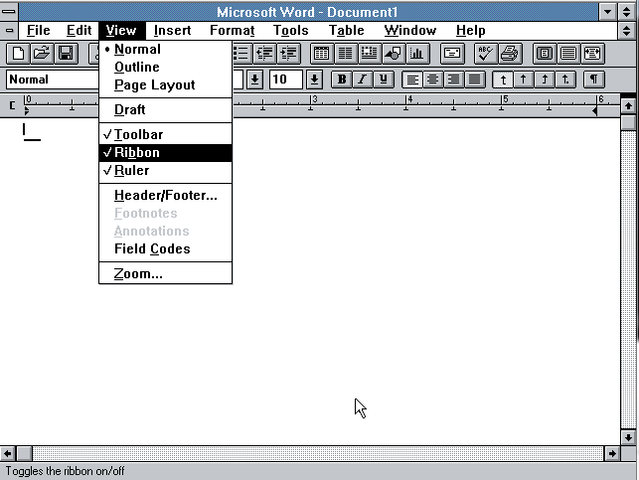Image resolution: width=639 pixels, height=480 pixels.
Task: Right-align text using the ribbon icon
Action: coord(453,79)
